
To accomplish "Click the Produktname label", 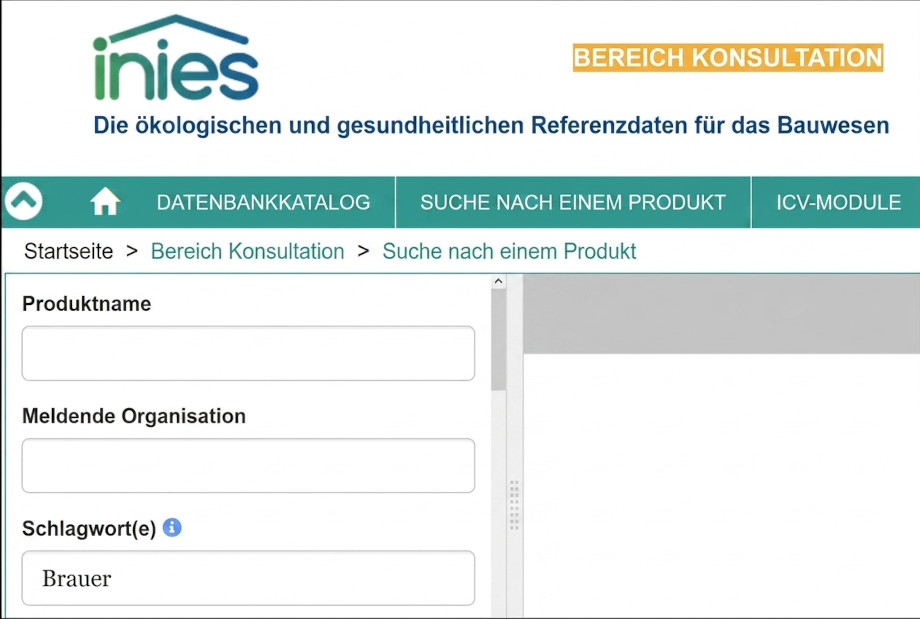I will click(87, 305).
